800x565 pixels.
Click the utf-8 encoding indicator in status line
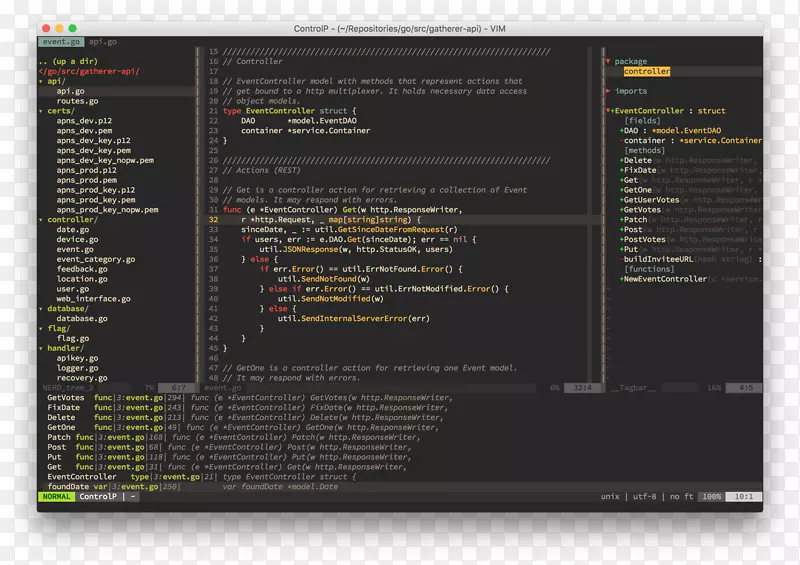[645, 497]
